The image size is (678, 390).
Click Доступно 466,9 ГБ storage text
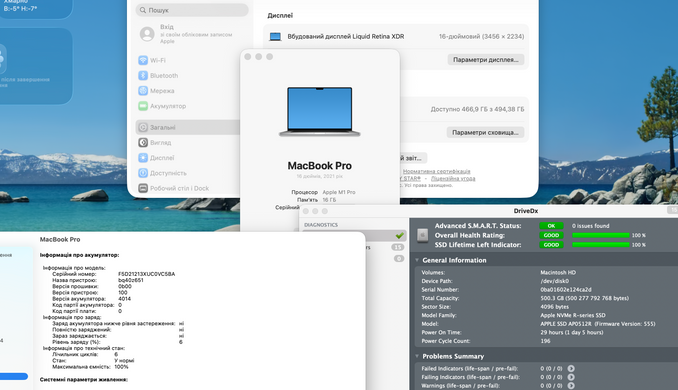point(477,109)
